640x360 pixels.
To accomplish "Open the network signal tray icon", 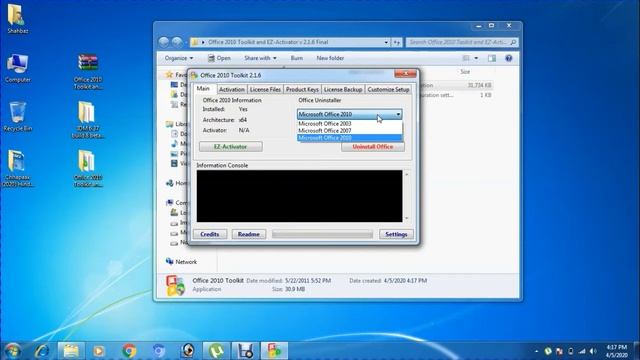I will [582, 351].
